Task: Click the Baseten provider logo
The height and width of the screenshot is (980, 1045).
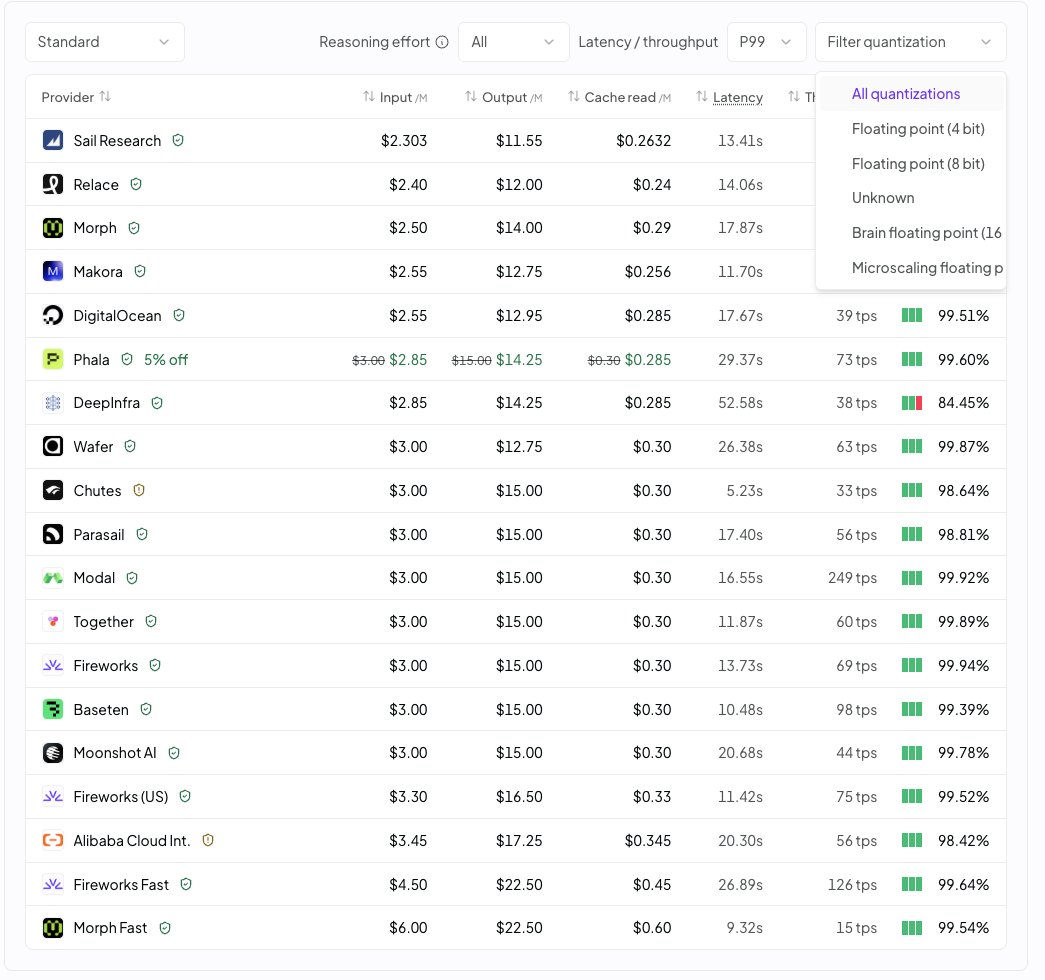Action: click(53, 710)
